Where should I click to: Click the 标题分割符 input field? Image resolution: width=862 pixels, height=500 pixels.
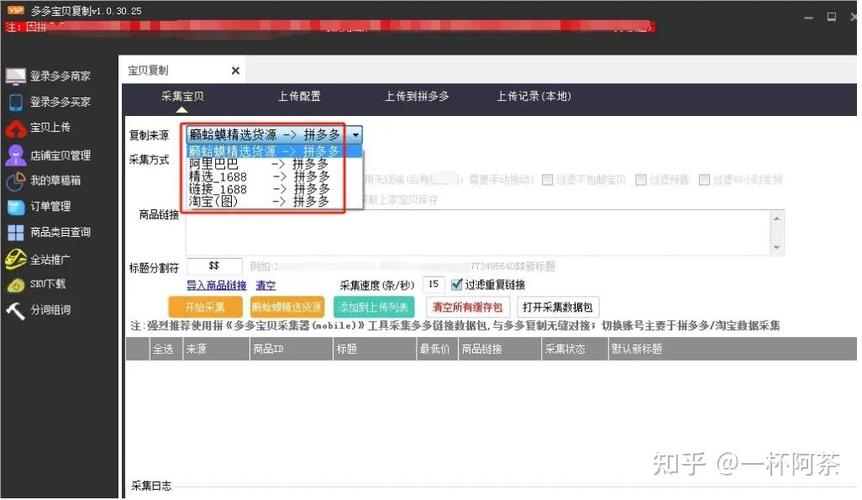[x=214, y=266]
